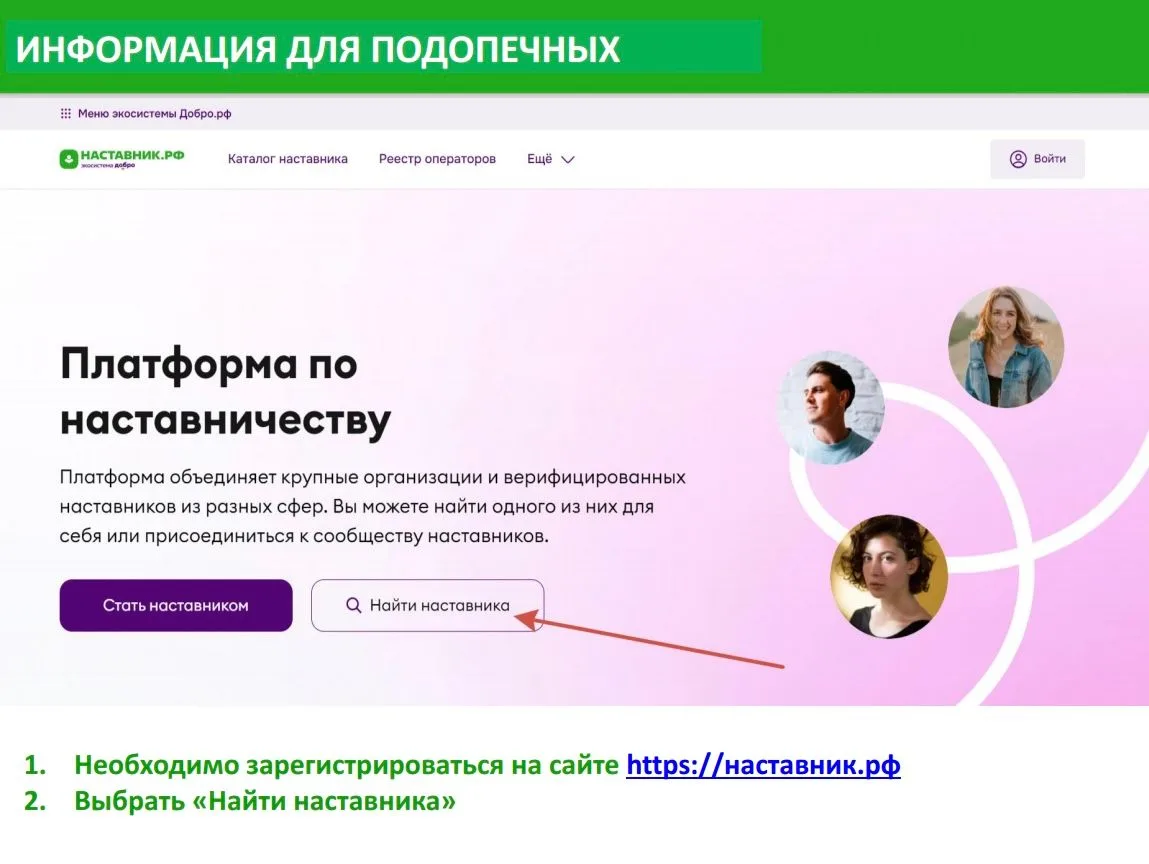Open the Добро.рф ecosystem grid icon
Screen dimensions: 1149x864
click(65, 114)
